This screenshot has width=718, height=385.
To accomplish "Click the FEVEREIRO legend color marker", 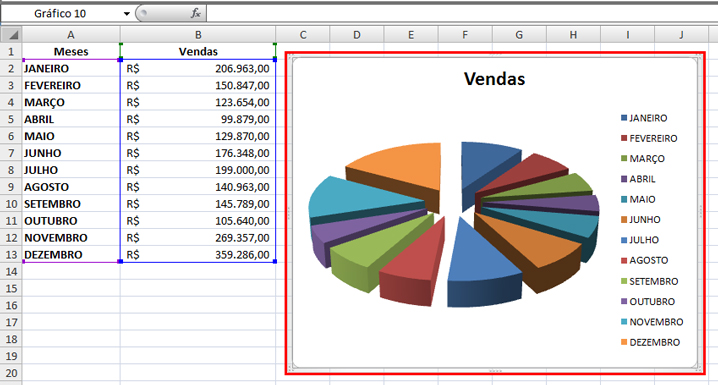I will [624, 138].
